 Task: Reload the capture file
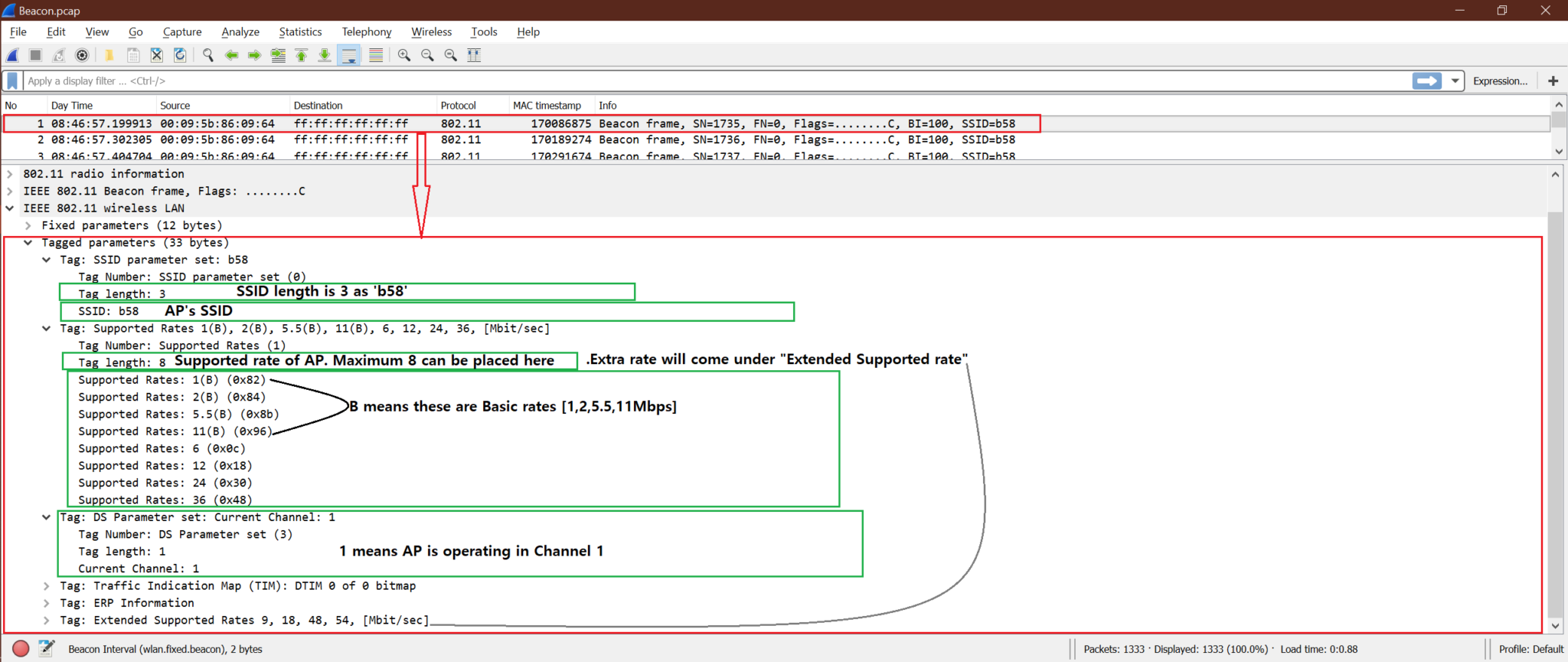tap(180, 55)
